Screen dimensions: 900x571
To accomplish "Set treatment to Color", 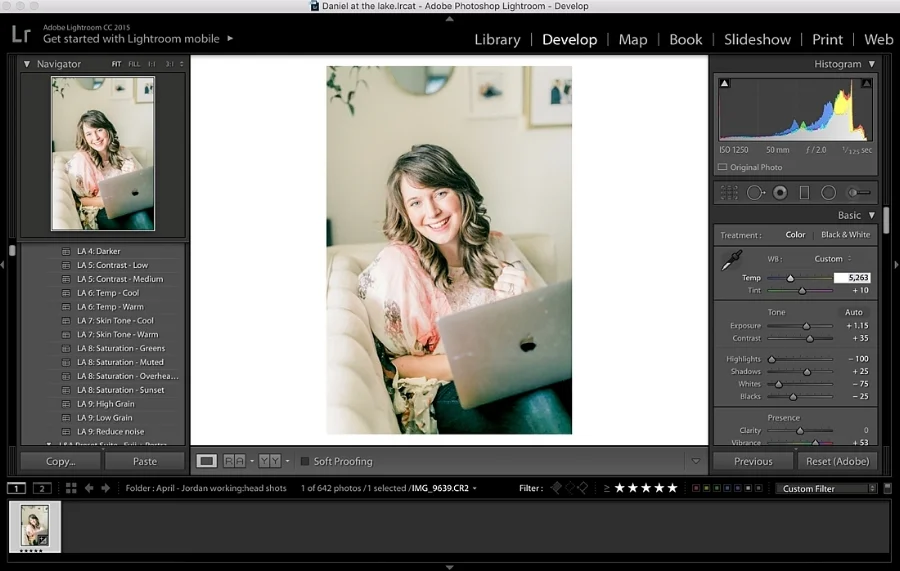I will pyautogui.click(x=795, y=235).
